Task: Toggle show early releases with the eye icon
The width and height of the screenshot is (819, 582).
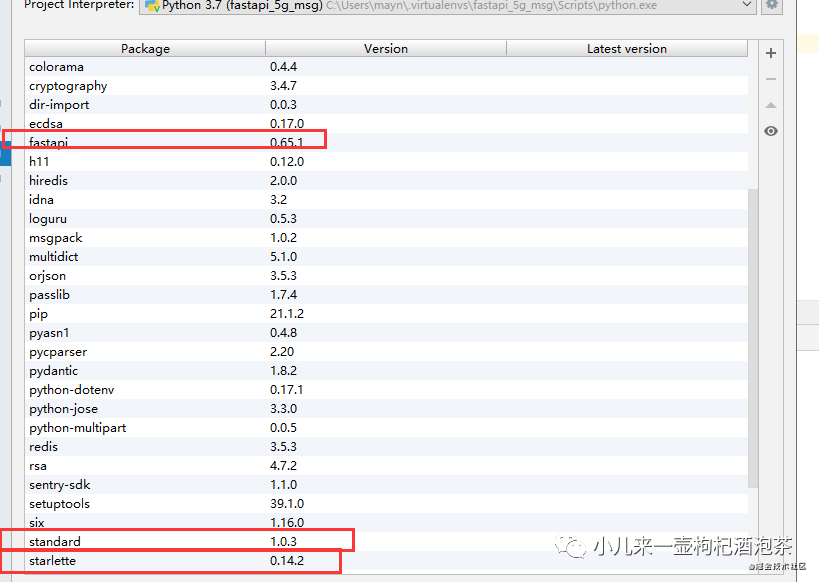Action: 771,130
